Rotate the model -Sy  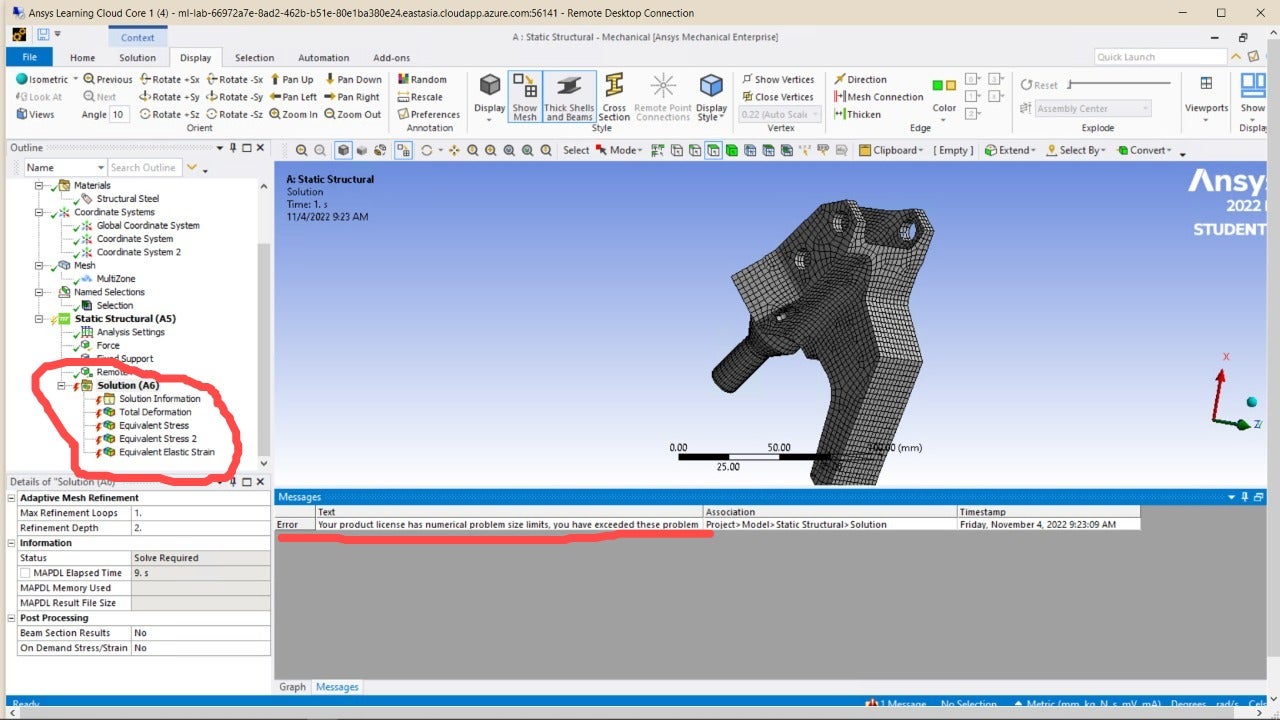click(234, 97)
